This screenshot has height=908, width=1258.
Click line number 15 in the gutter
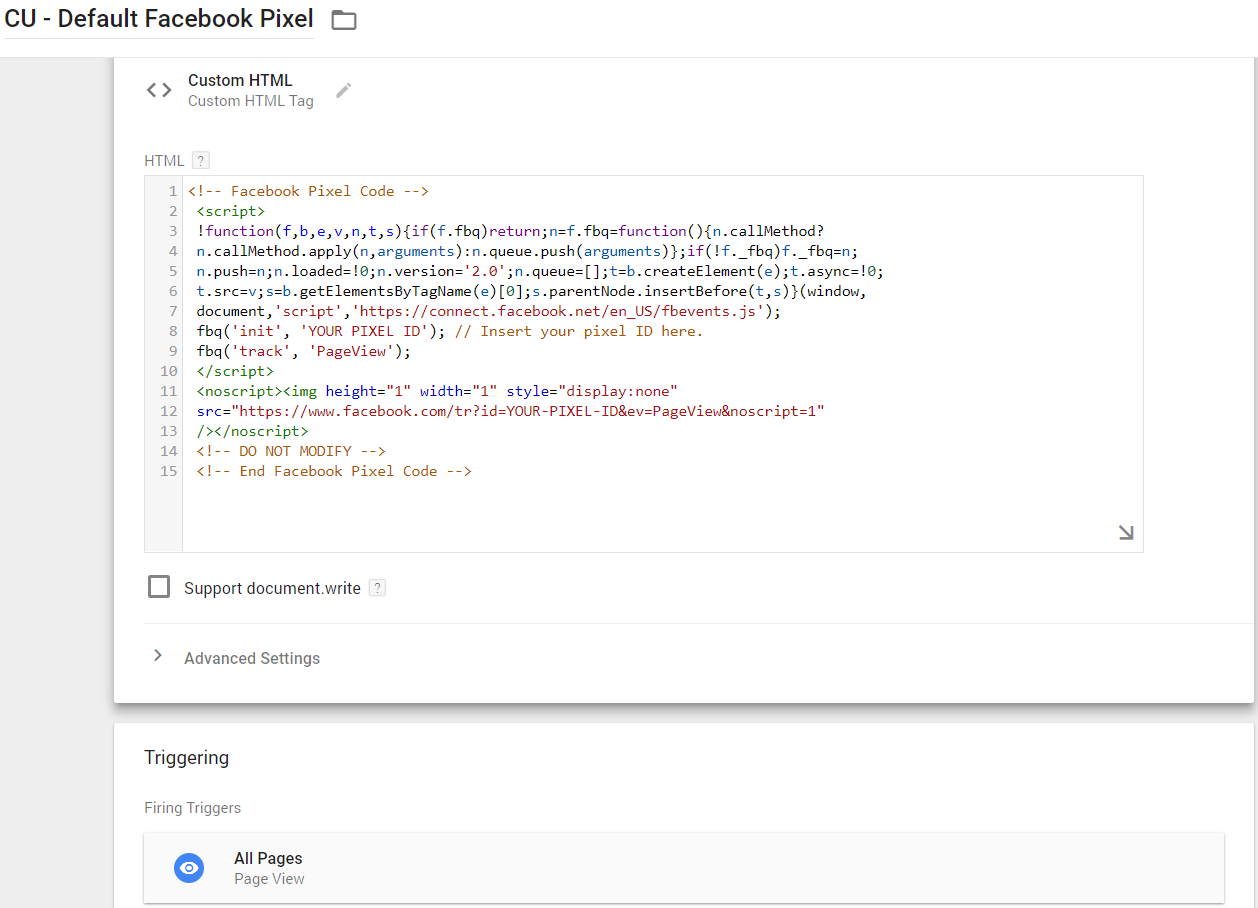click(x=169, y=471)
